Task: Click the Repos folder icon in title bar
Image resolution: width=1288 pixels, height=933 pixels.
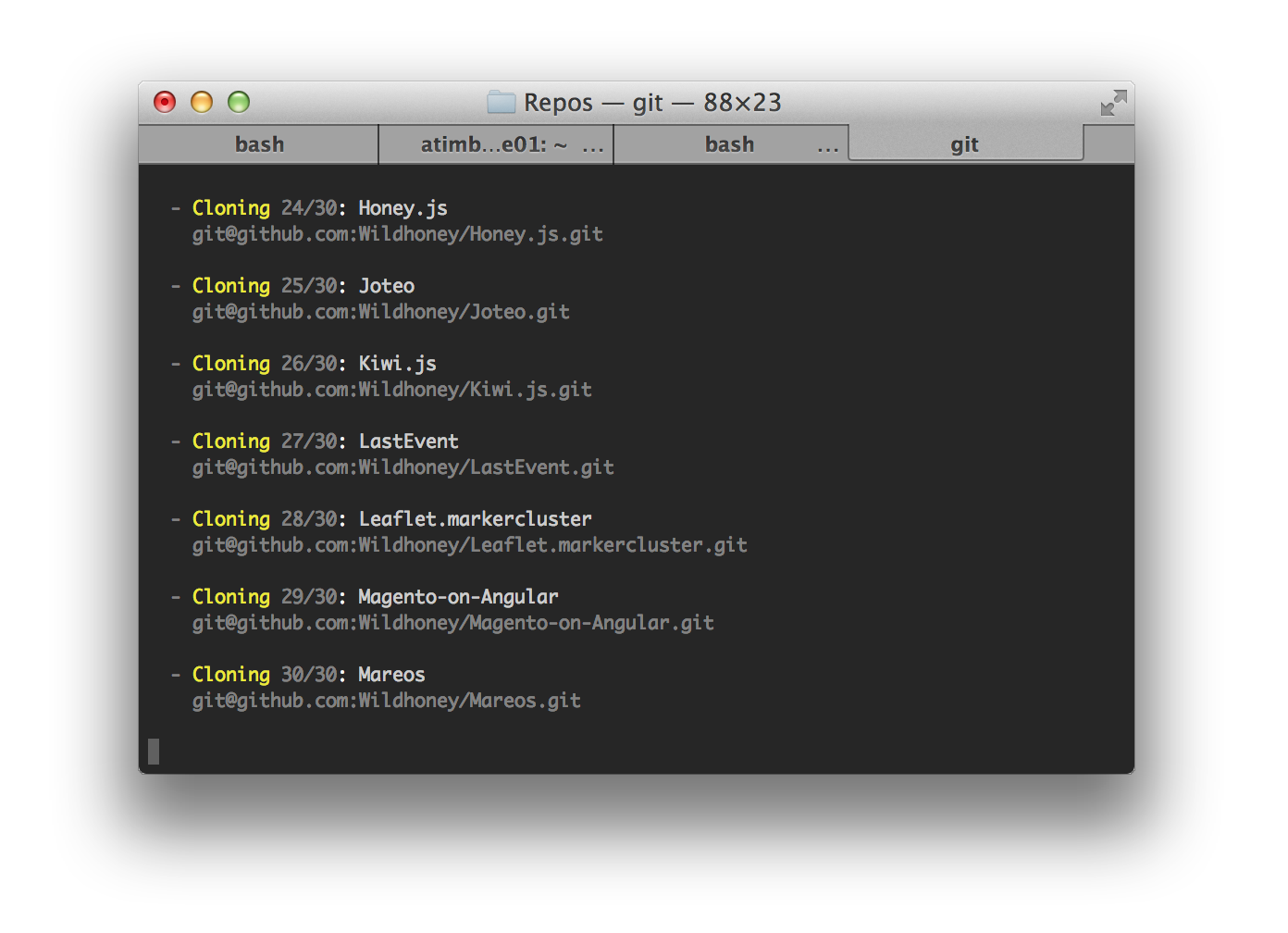Action: [501, 102]
